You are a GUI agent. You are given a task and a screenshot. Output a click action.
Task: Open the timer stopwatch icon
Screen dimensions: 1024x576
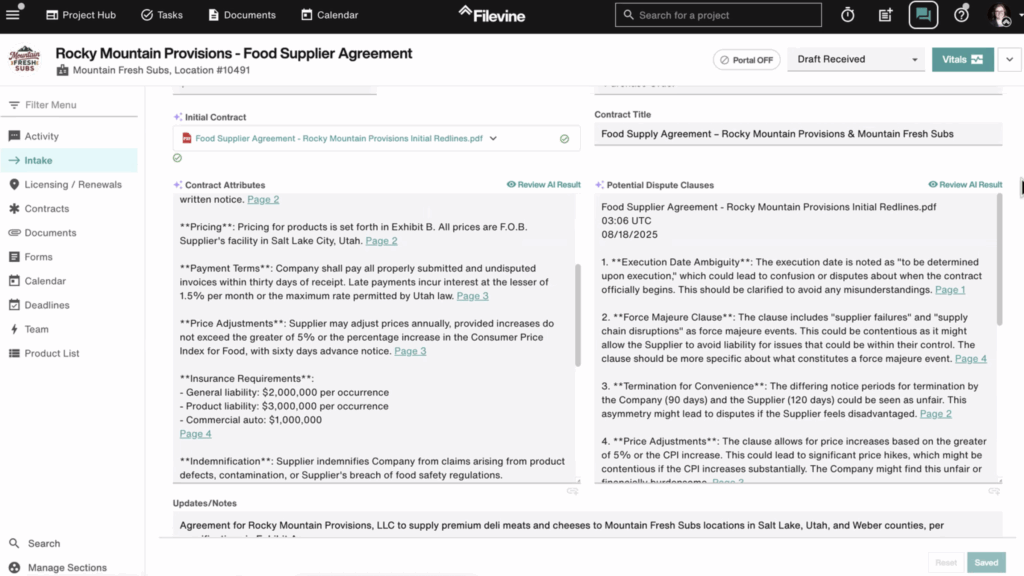point(847,15)
